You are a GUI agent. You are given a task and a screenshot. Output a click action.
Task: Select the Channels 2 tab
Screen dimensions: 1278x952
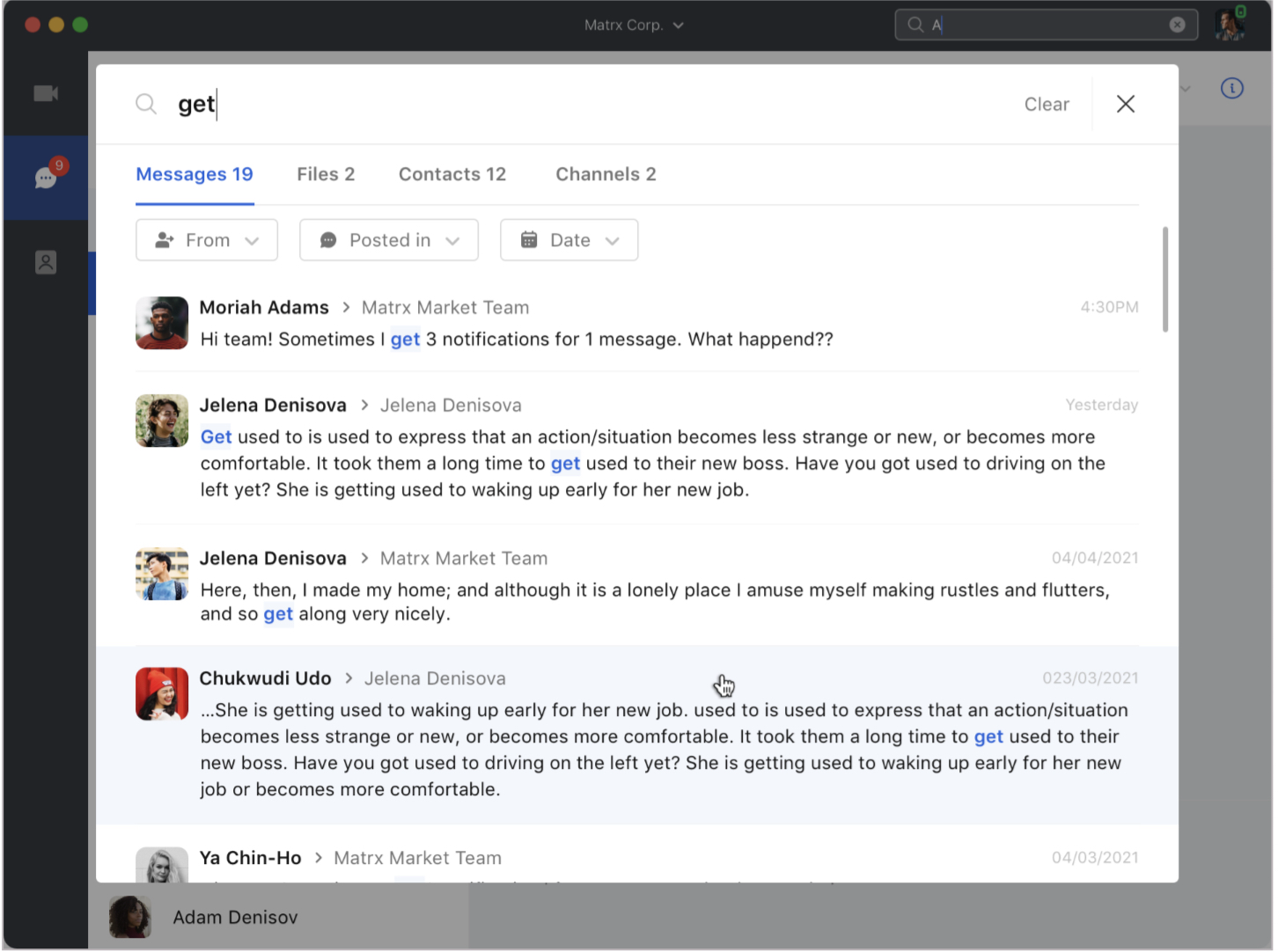click(606, 174)
